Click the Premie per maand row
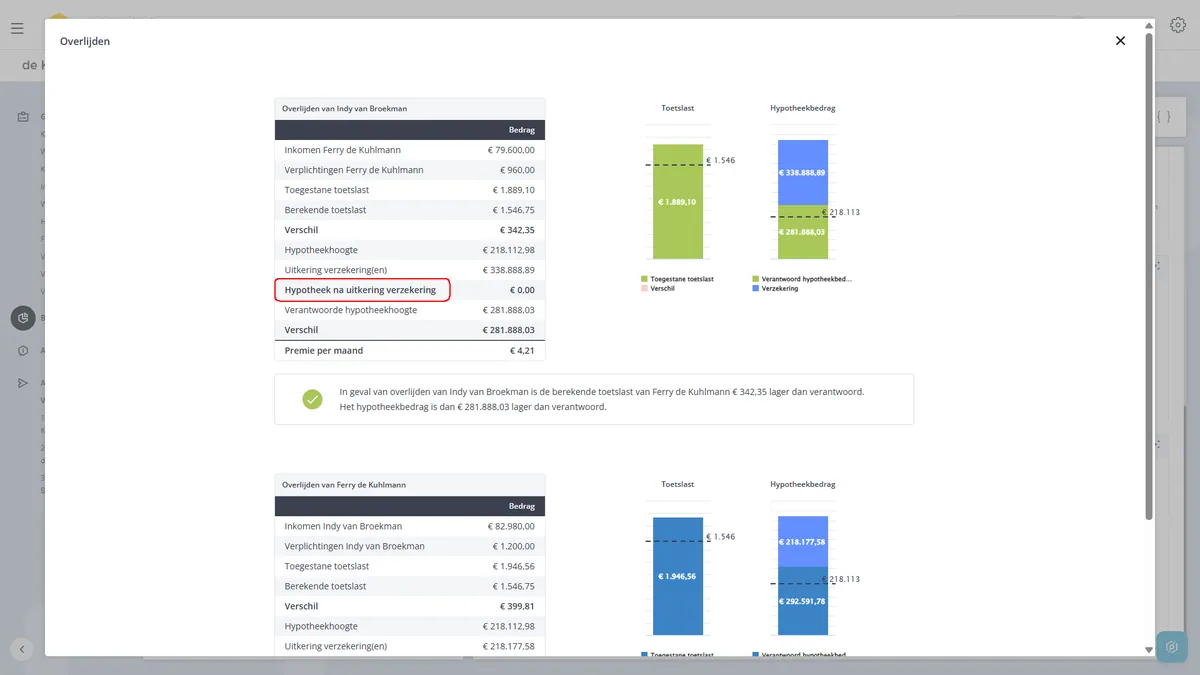The height and width of the screenshot is (675, 1200). [x=410, y=351]
